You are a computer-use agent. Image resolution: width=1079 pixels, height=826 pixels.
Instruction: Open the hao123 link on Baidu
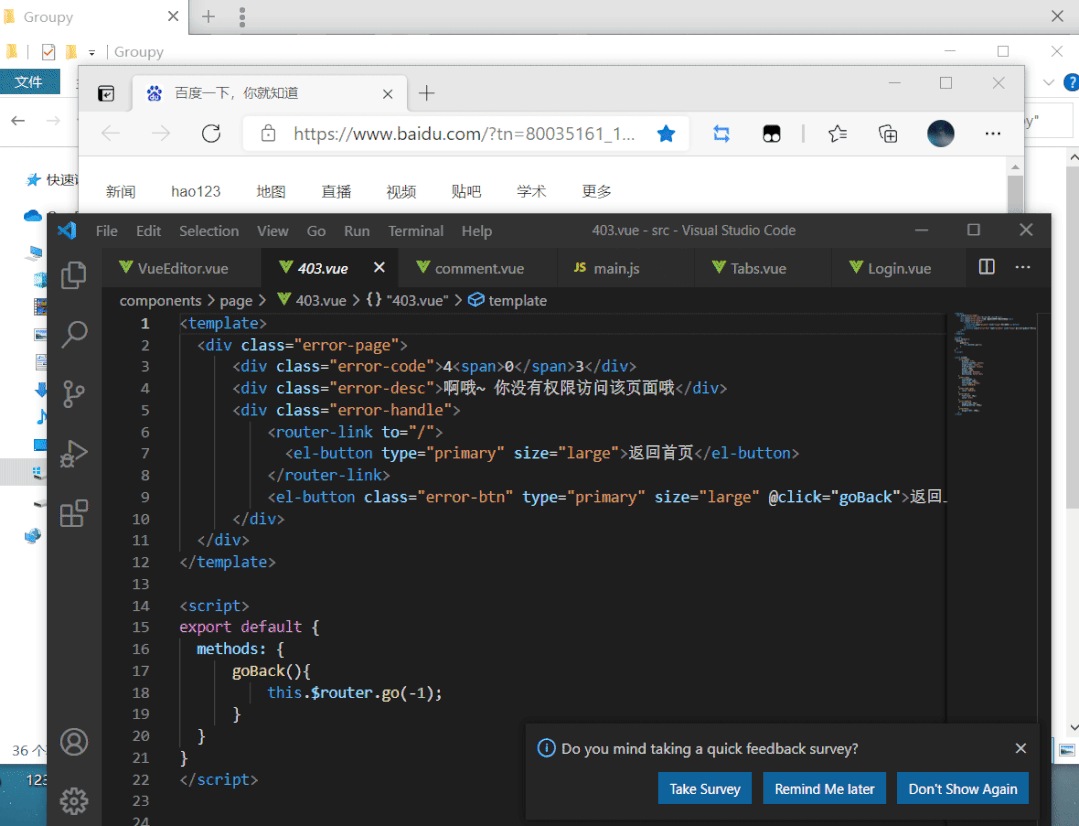(x=196, y=191)
